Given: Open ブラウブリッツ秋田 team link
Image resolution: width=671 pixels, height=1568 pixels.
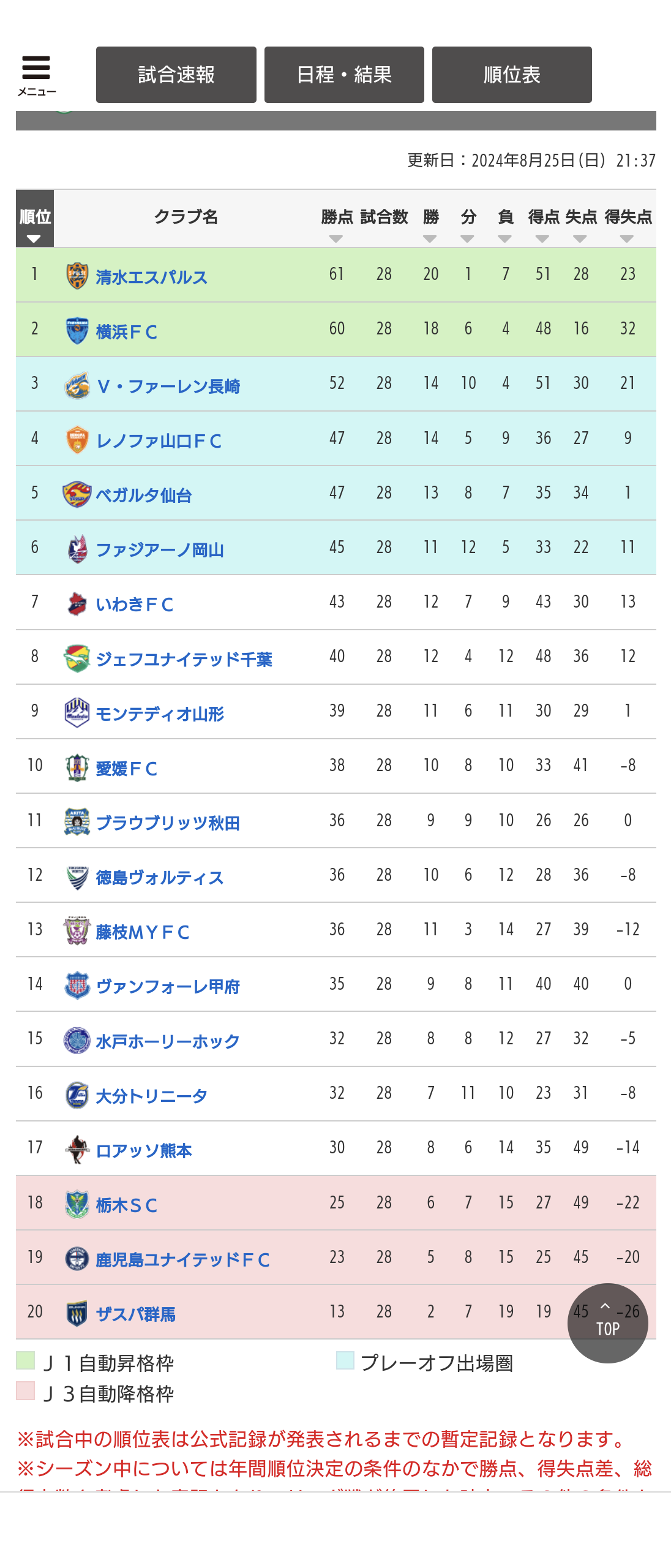Looking at the screenshot, I should pyautogui.click(x=168, y=823).
